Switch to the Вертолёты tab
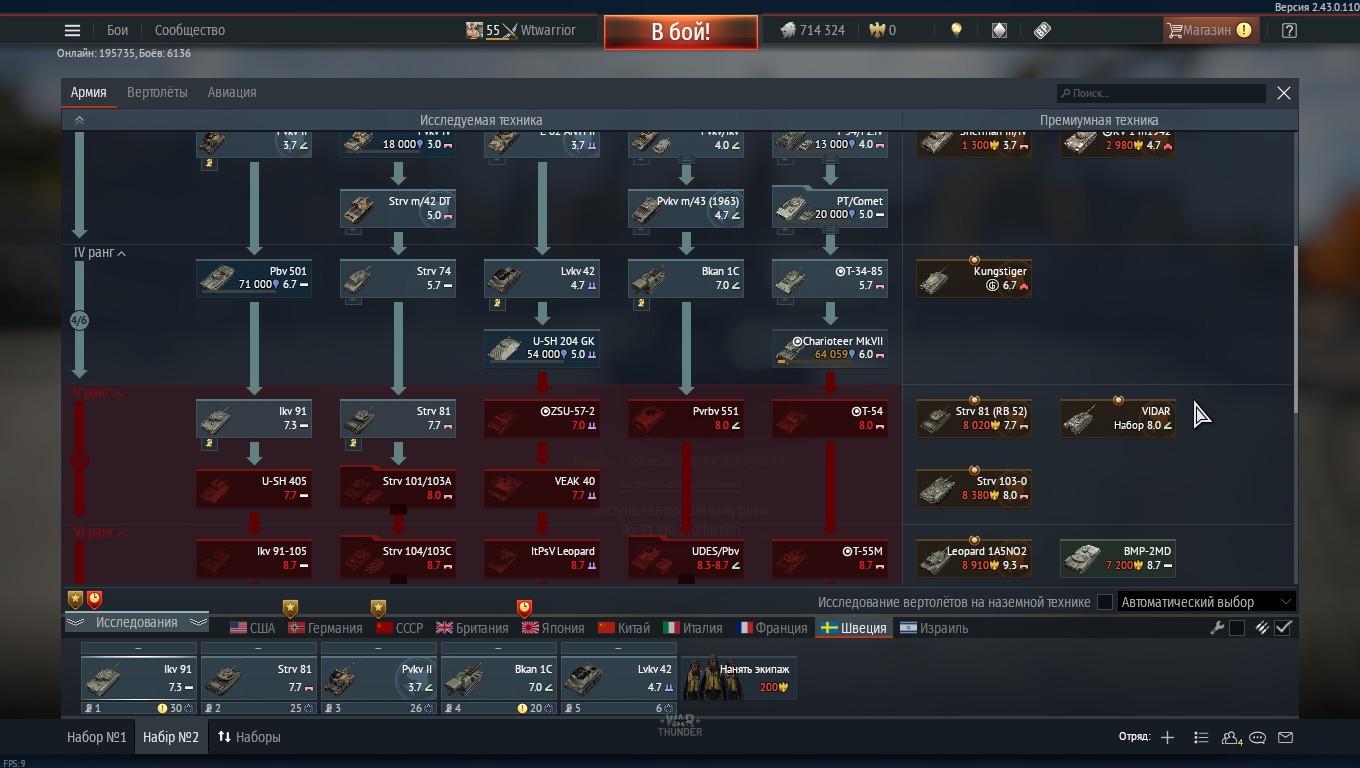1360x768 pixels. click(157, 92)
